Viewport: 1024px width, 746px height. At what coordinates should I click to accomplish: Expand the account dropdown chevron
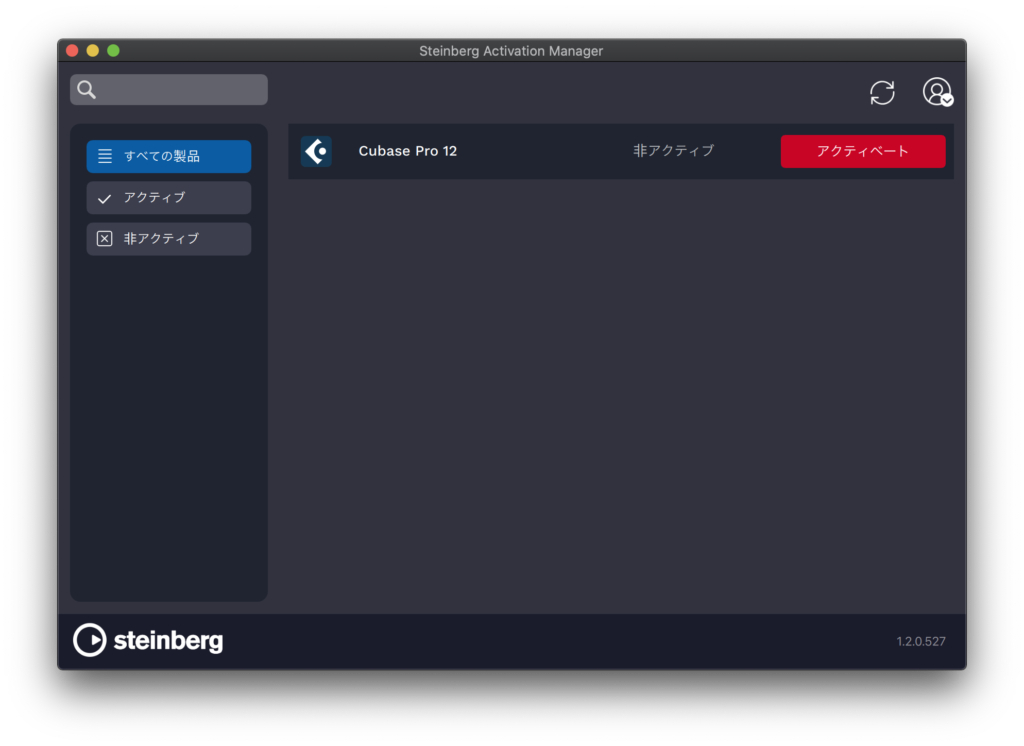[x=946, y=101]
